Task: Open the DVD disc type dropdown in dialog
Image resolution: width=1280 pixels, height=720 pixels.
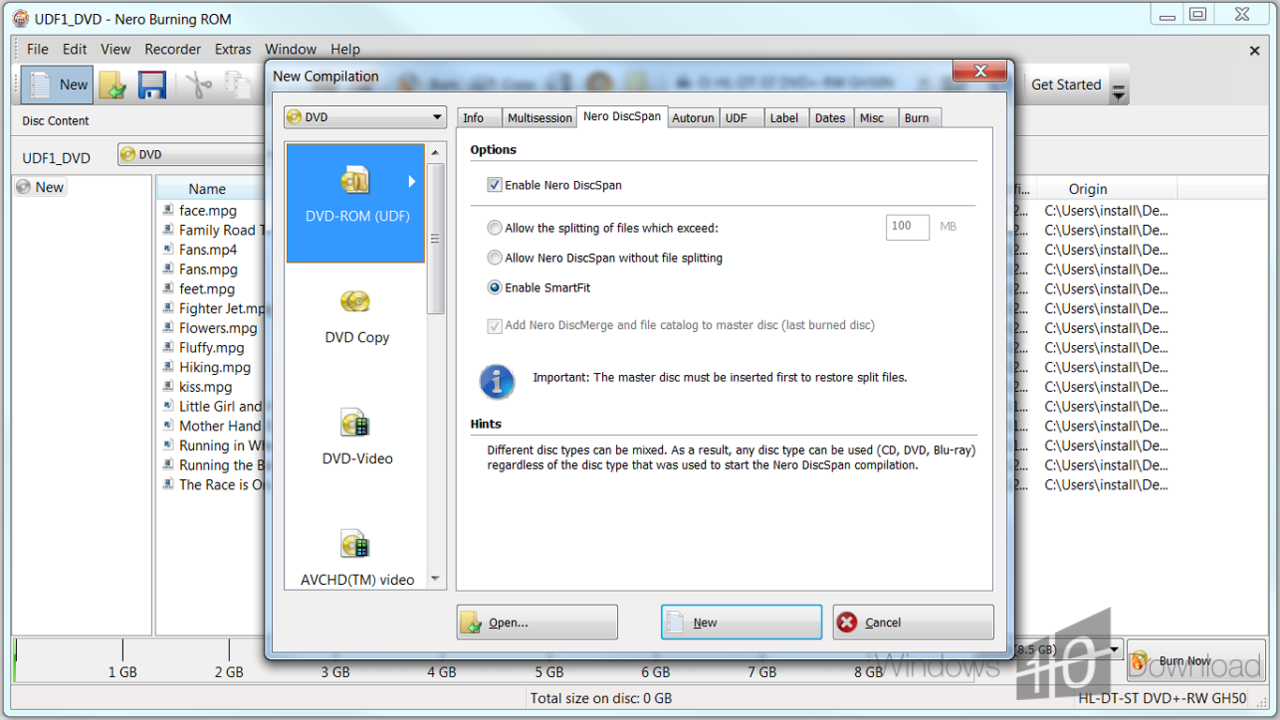Action: tap(364, 117)
